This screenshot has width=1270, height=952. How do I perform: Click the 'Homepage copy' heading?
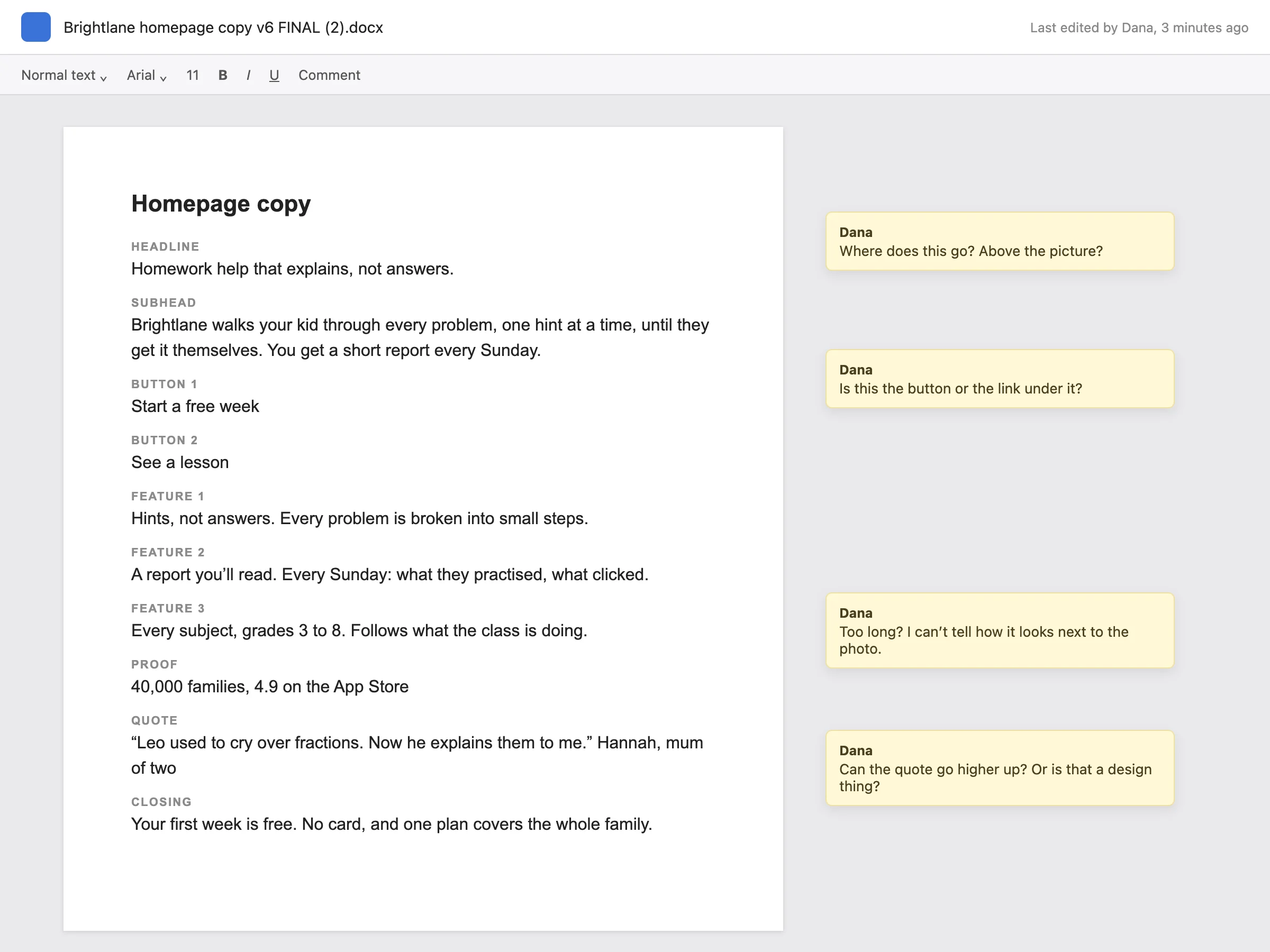click(221, 204)
